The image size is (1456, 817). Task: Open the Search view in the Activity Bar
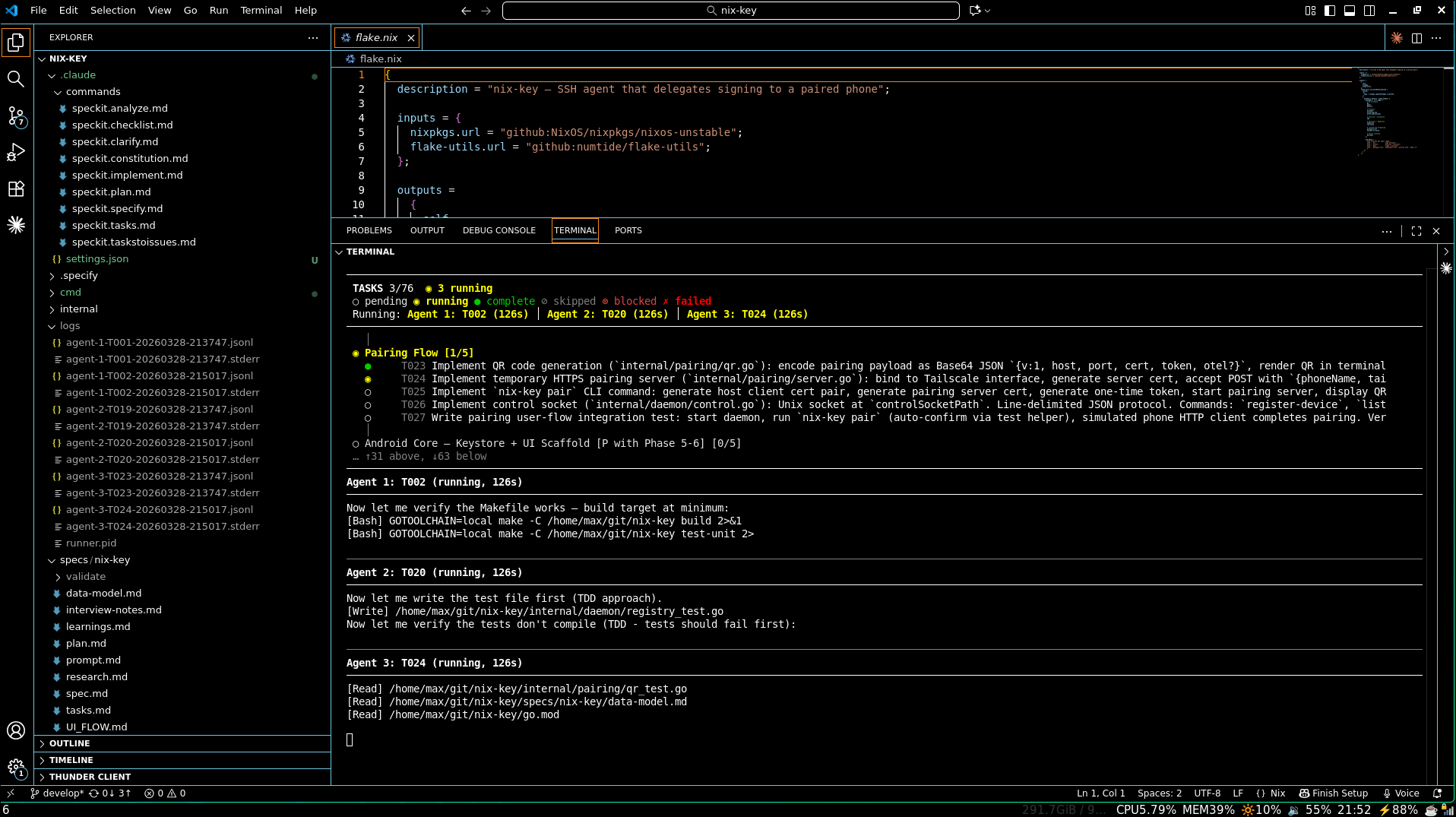[16, 78]
